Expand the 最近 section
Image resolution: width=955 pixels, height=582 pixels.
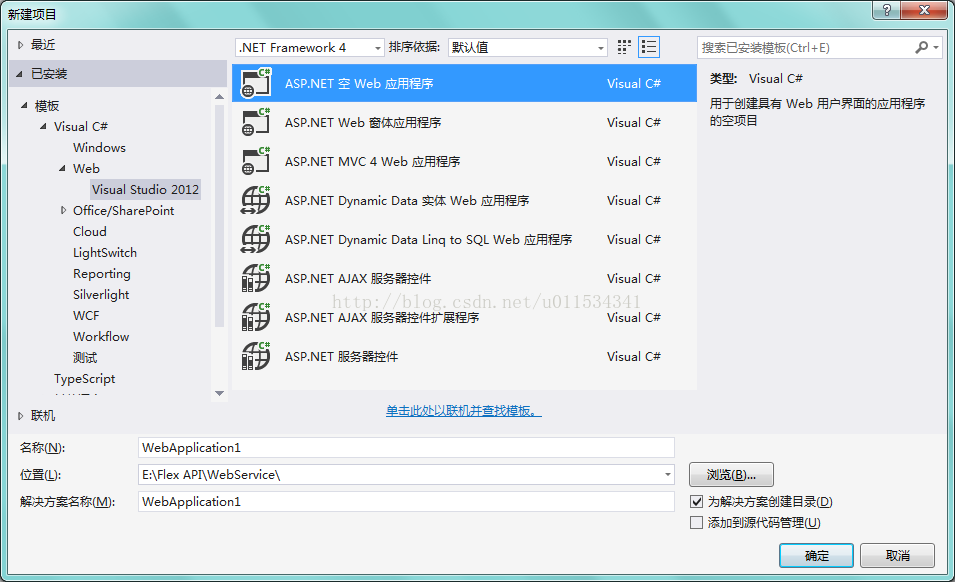(x=20, y=44)
